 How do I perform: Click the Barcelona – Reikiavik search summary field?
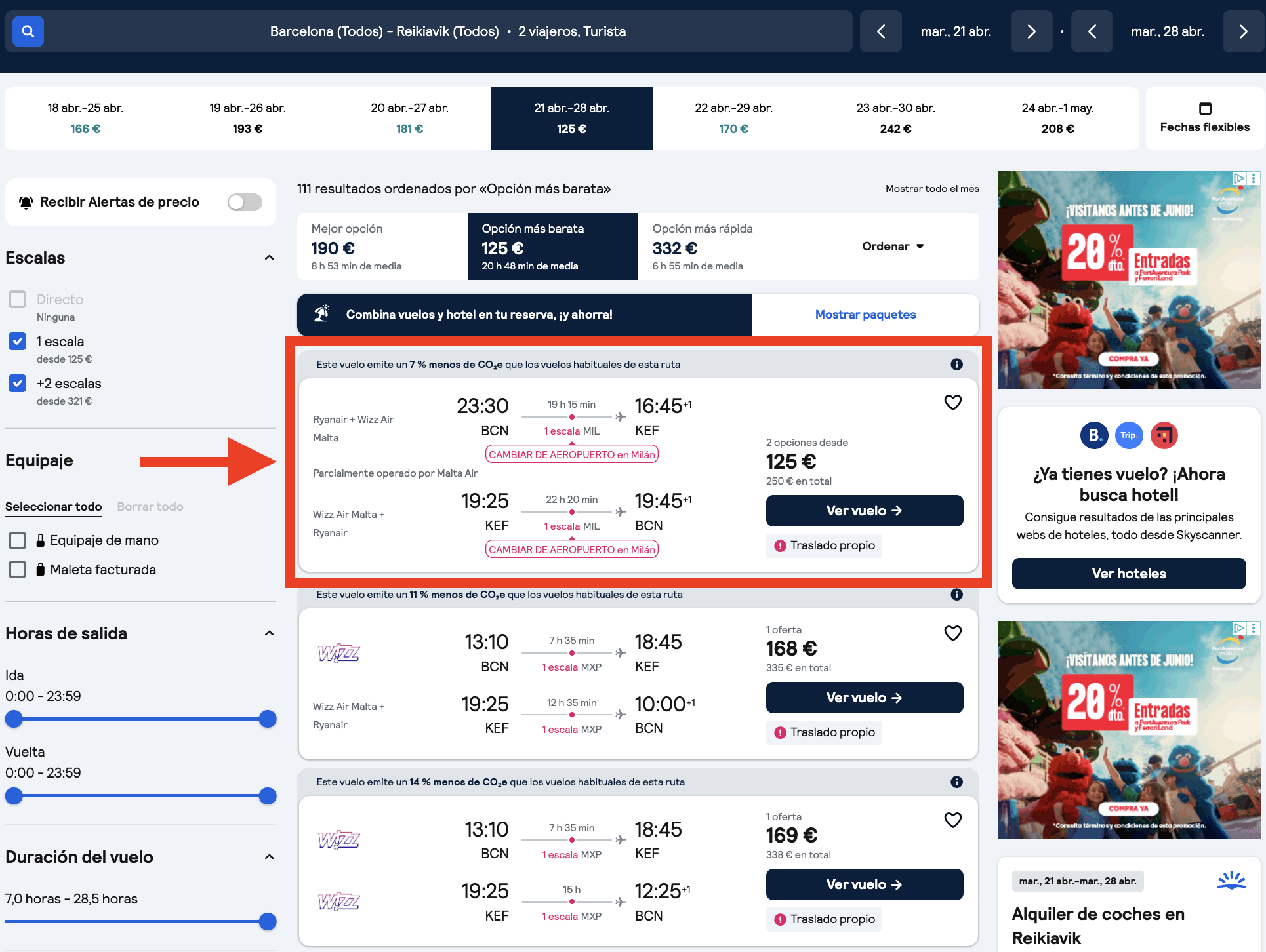448,31
